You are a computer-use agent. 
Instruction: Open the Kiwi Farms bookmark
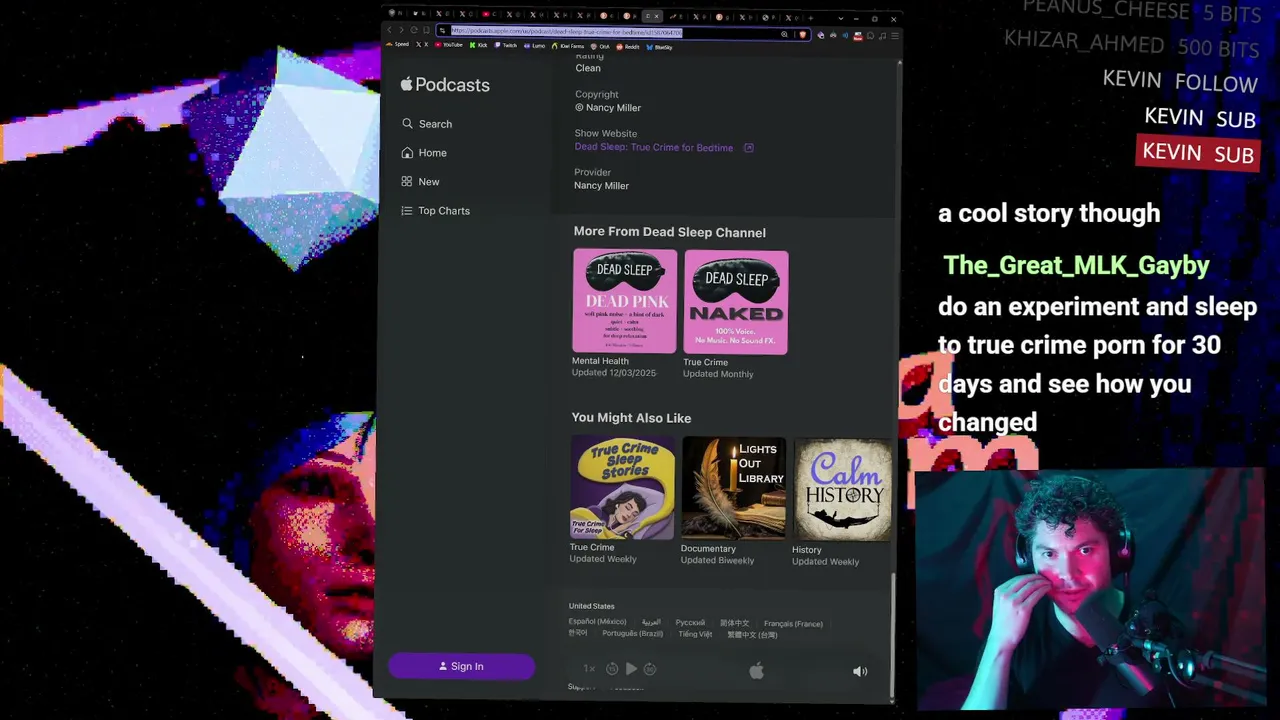[x=568, y=46]
